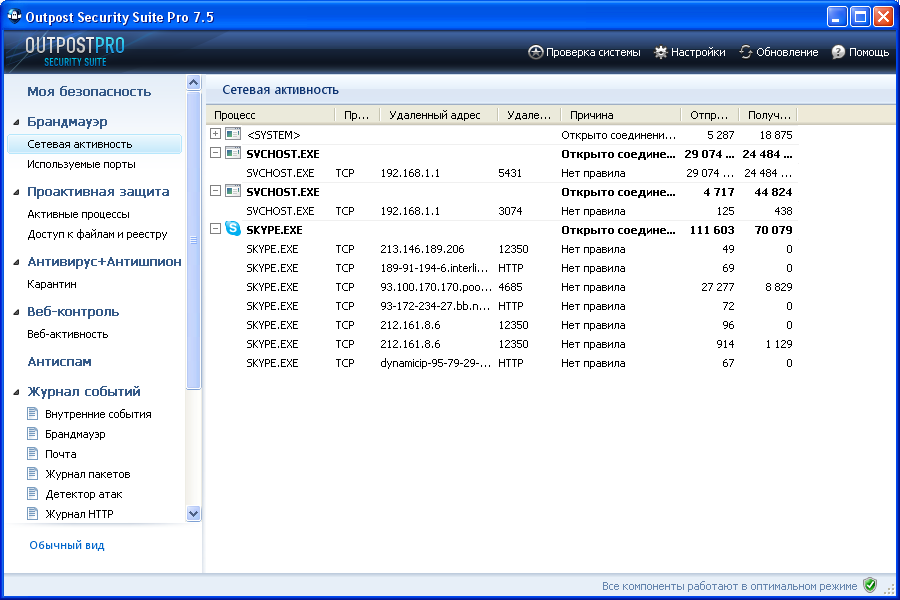Select Сетевая активность in sidebar
The width and height of the screenshot is (900, 600).
[95, 144]
